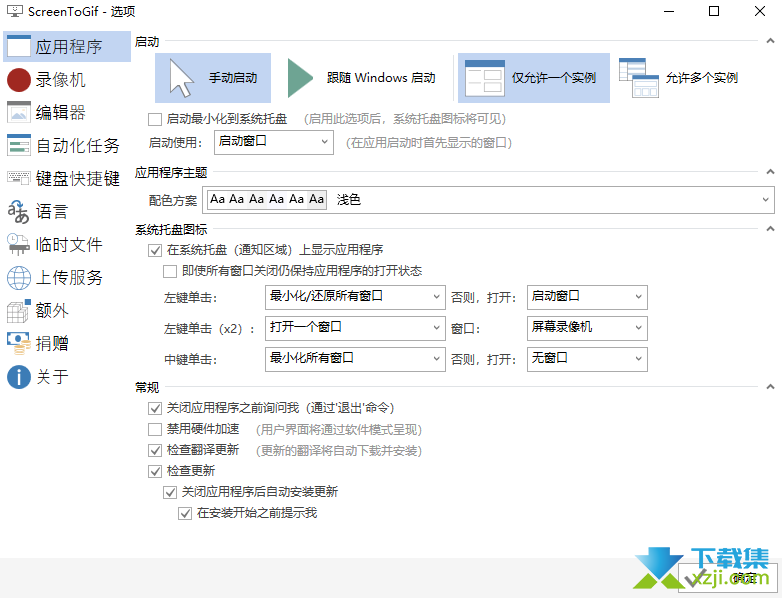Screen dimensions: 782x598
Task: Toggle 在安装开始之前提示我 checkbox
Action: pos(185,513)
